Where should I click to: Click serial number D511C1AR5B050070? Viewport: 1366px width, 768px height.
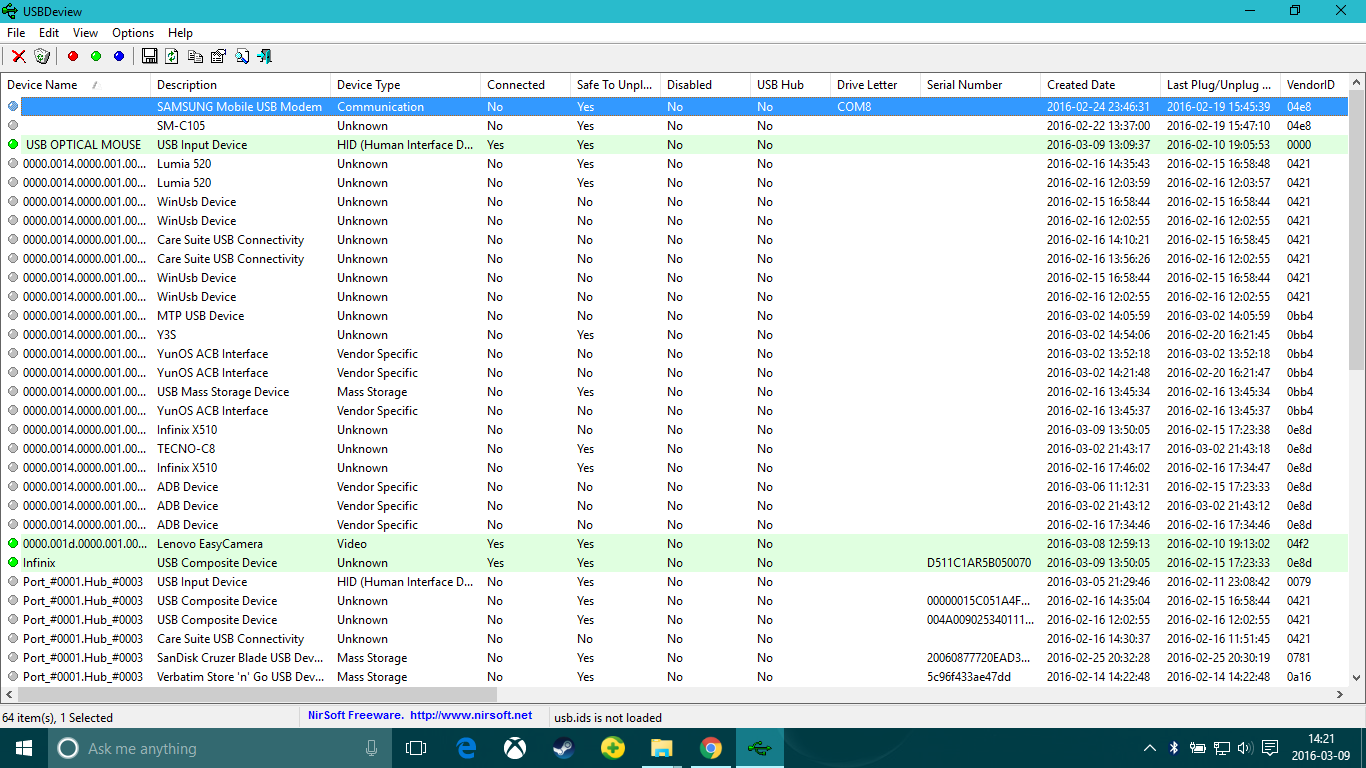click(979, 563)
